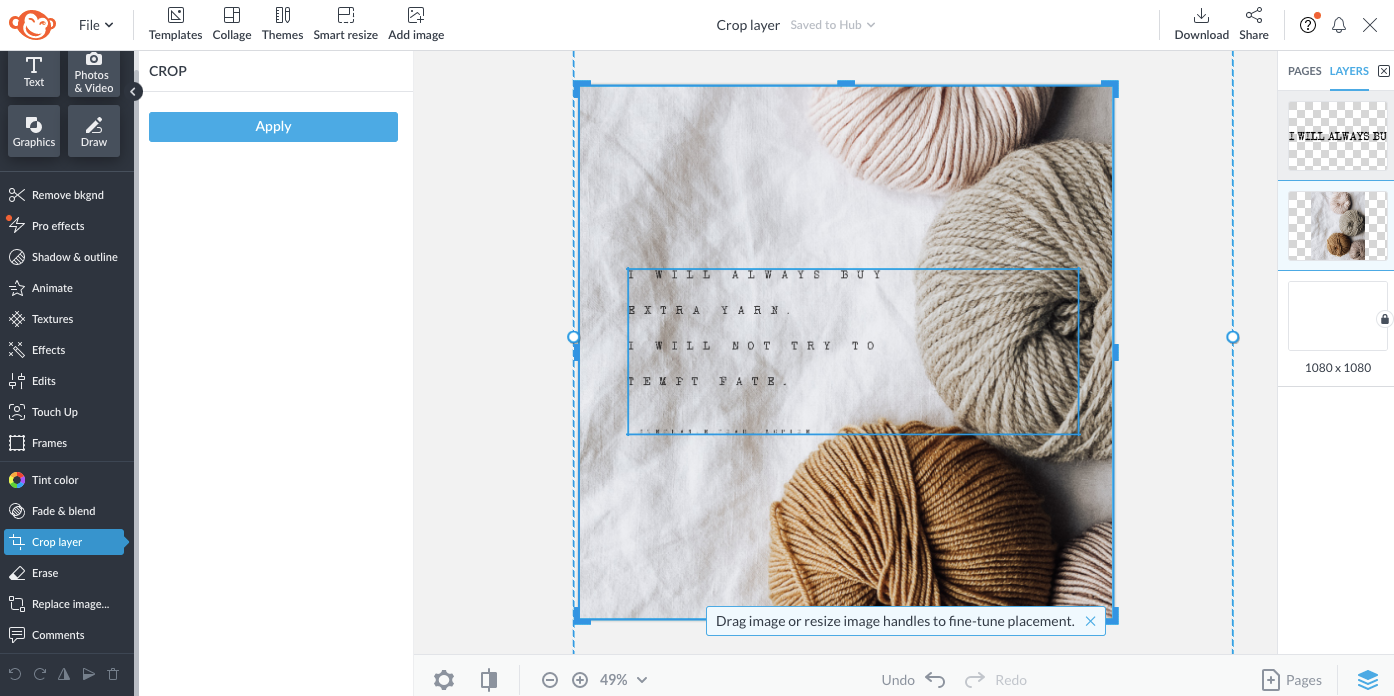Image resolution: width=1394 pixels, height=696 pixels.
Task: Open canvas settings gear icon
Action: tap(444, 680)
